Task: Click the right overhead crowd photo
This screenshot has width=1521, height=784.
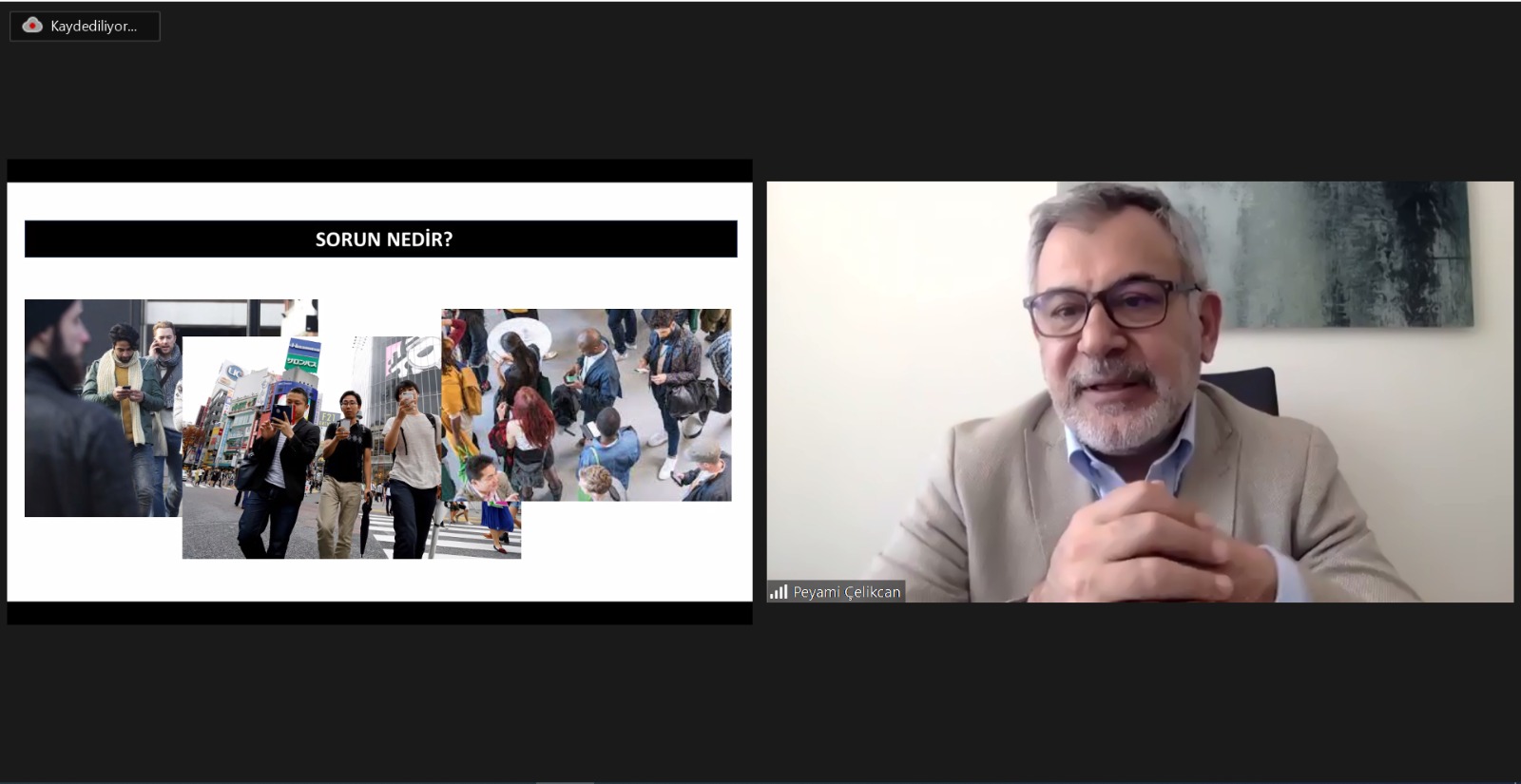Action: click(608, 399)
